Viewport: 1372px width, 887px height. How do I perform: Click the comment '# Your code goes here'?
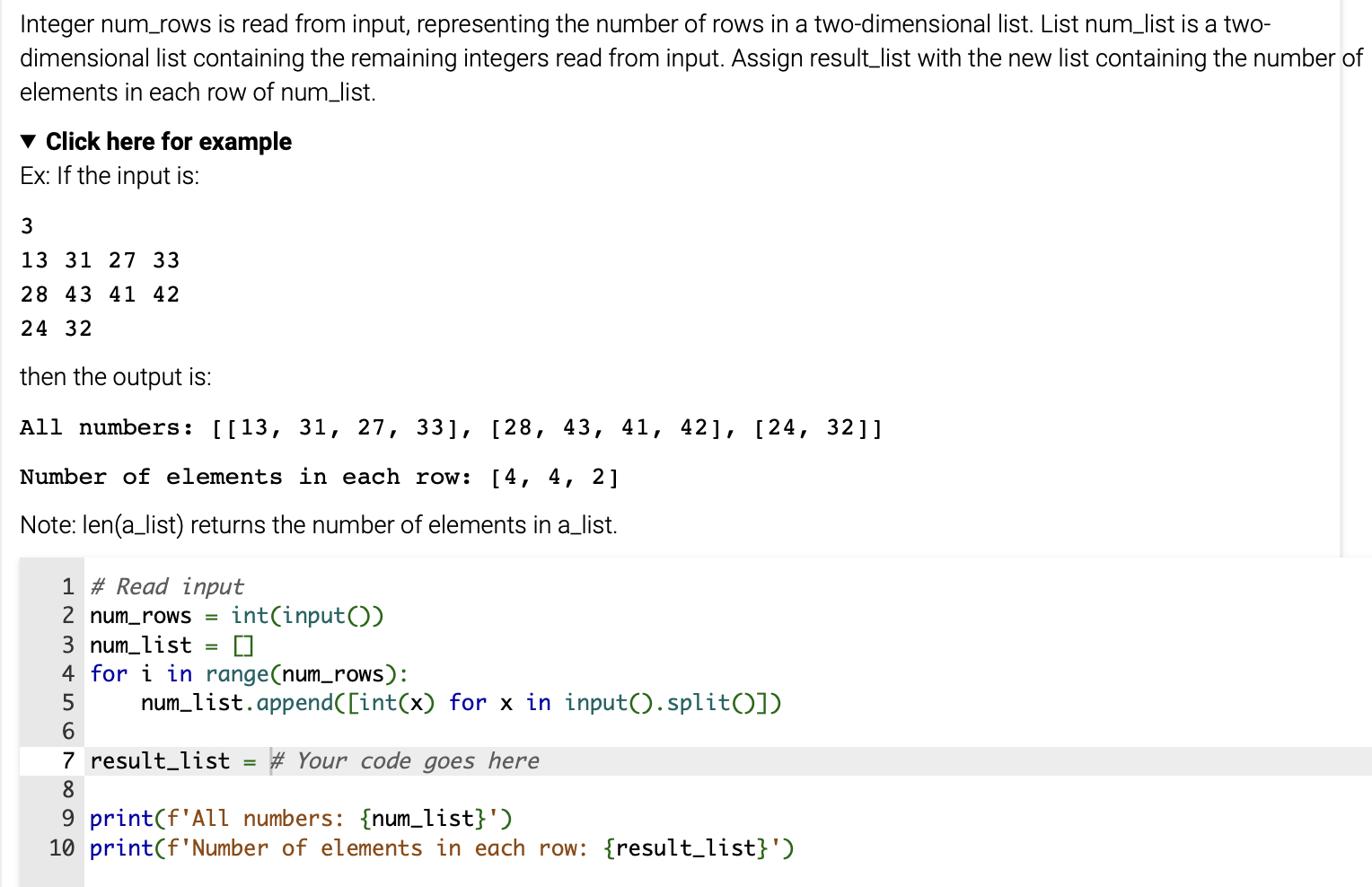click(403, 760)
